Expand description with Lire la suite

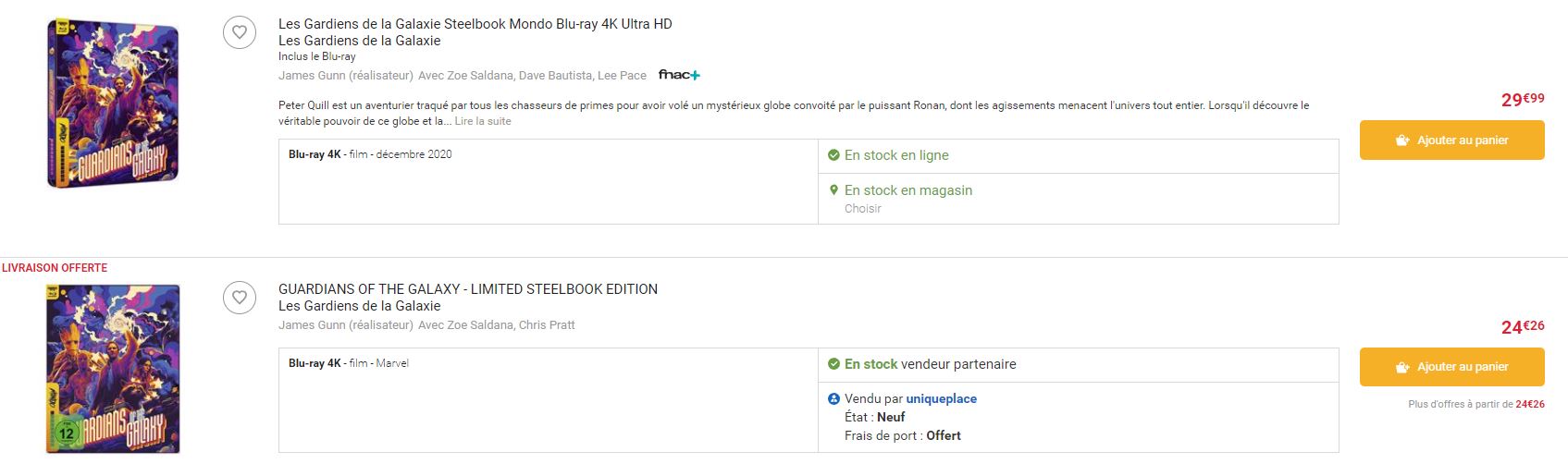pyautogui.click(x=483, y=121)
